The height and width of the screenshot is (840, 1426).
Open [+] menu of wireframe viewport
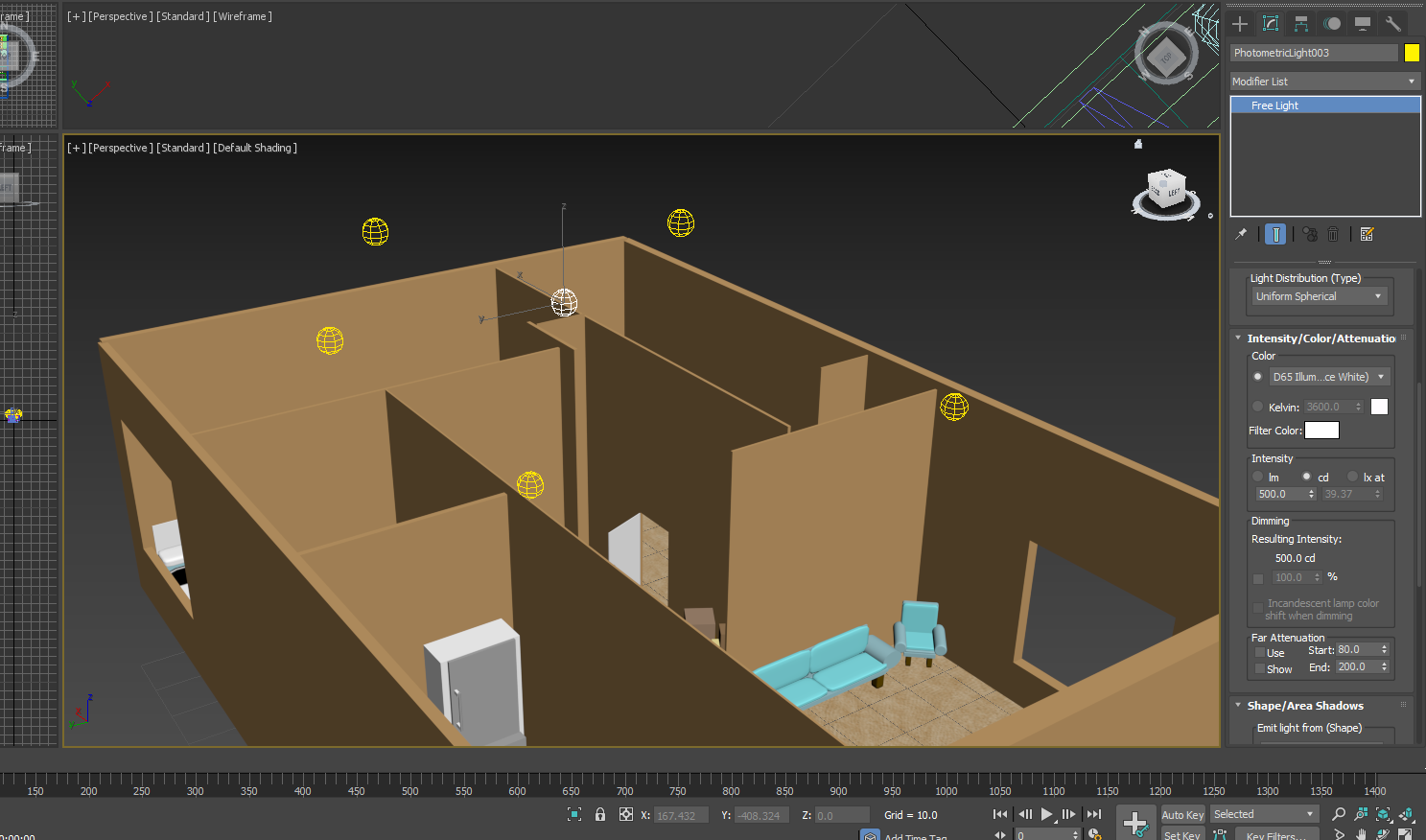(76, 16)
